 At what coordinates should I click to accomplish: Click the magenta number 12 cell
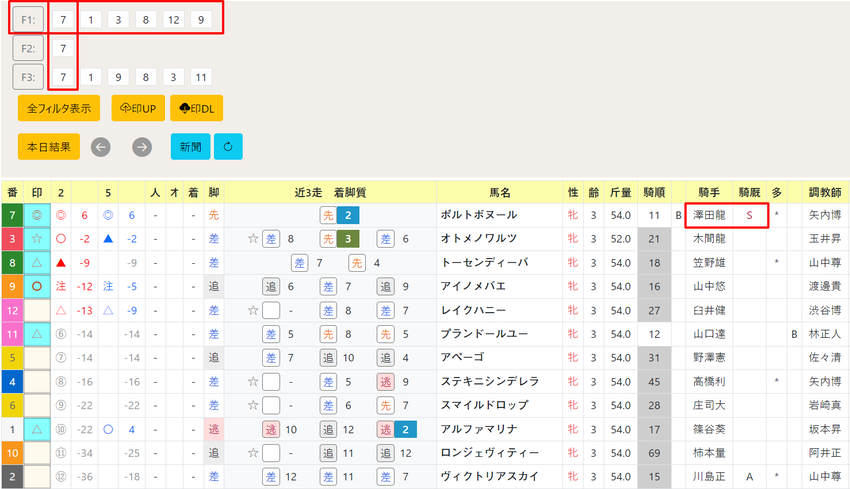pyautogui.click(x=12, y=310)
